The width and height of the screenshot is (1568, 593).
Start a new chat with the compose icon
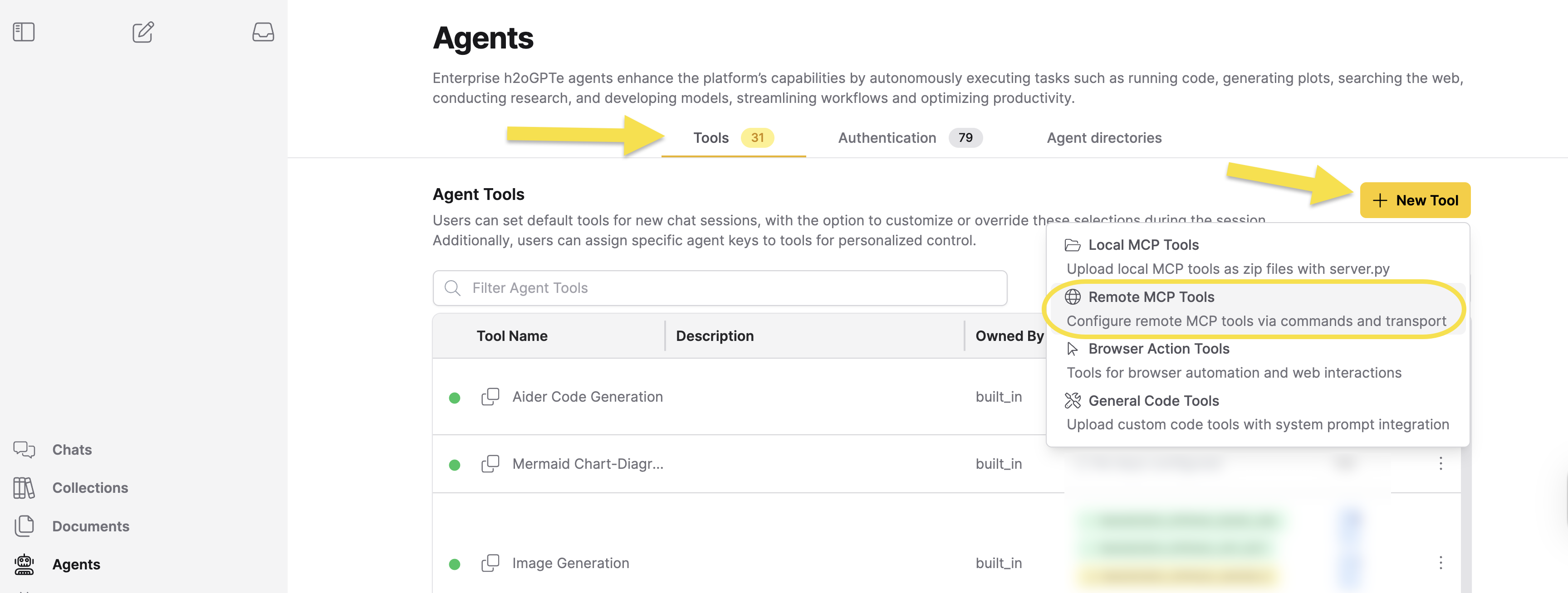[x=142, y=32]
